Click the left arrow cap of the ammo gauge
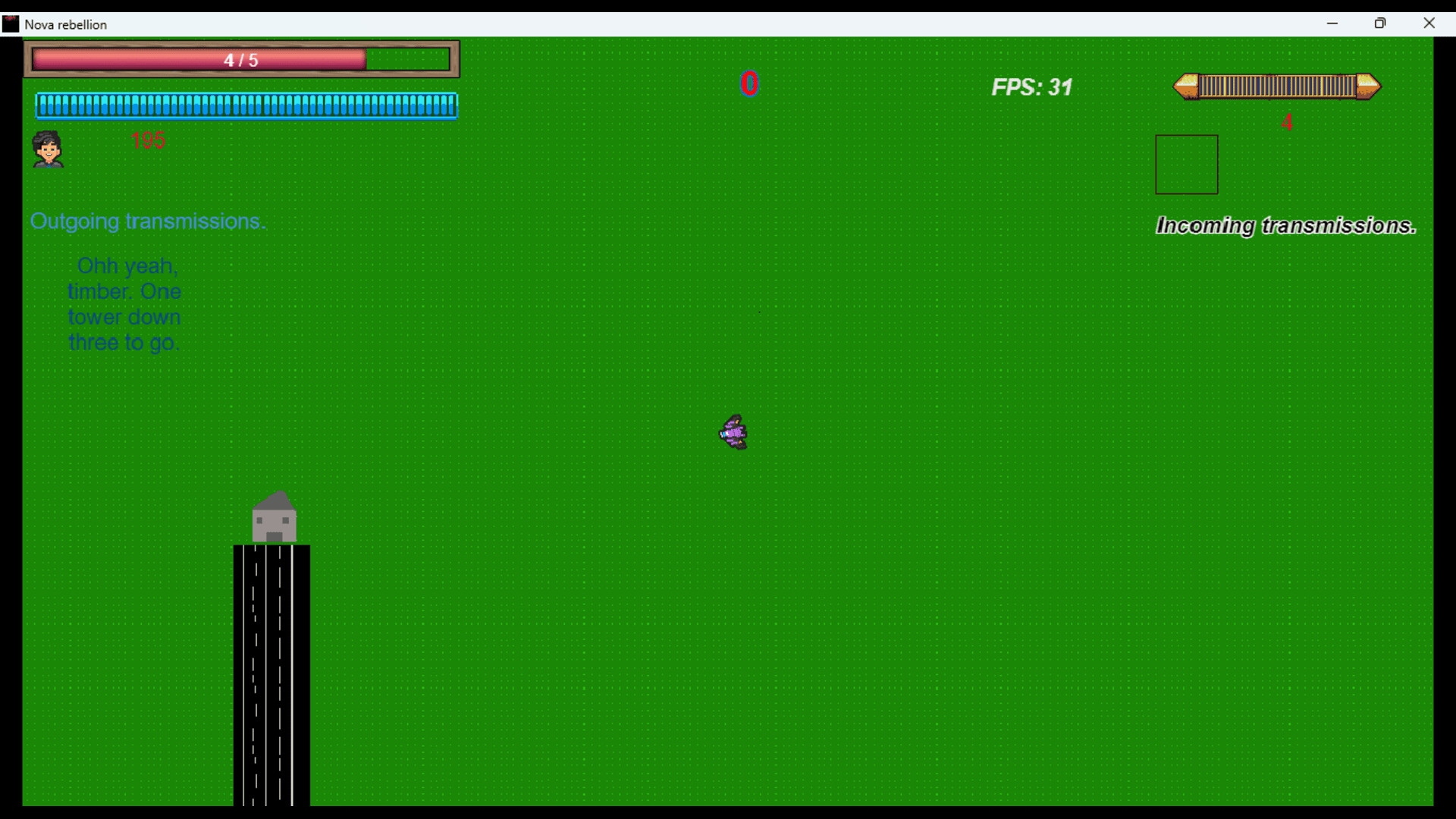 point(1185,86)
